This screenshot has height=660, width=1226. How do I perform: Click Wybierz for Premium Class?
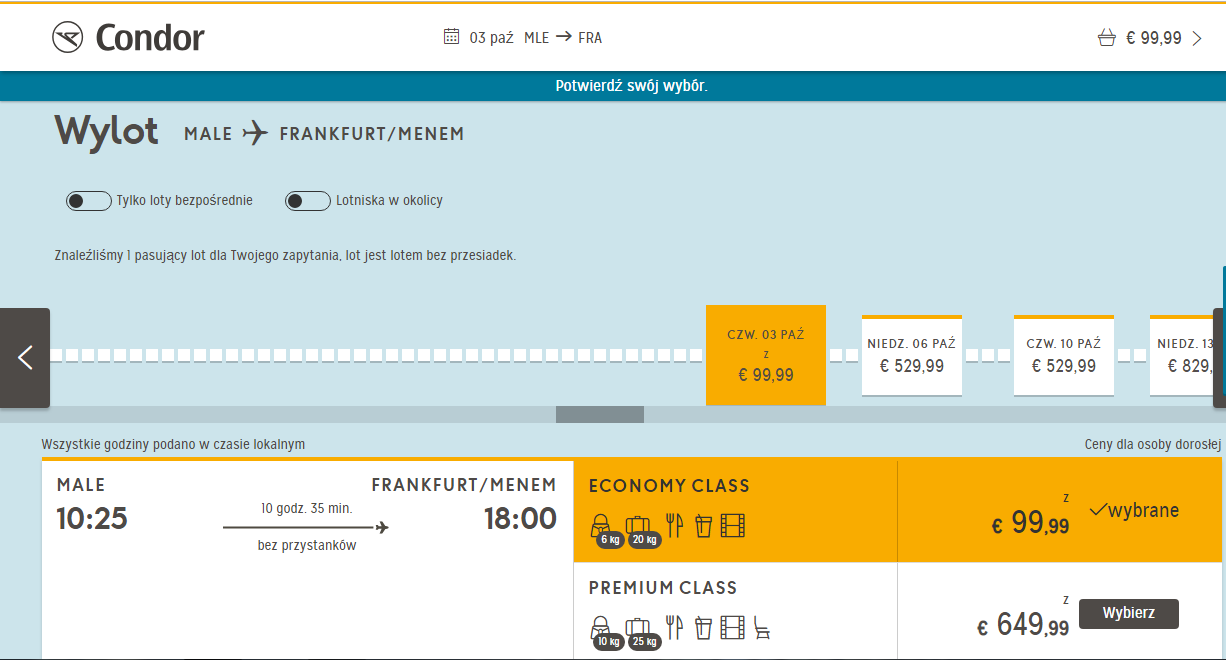click(1129, 613)
